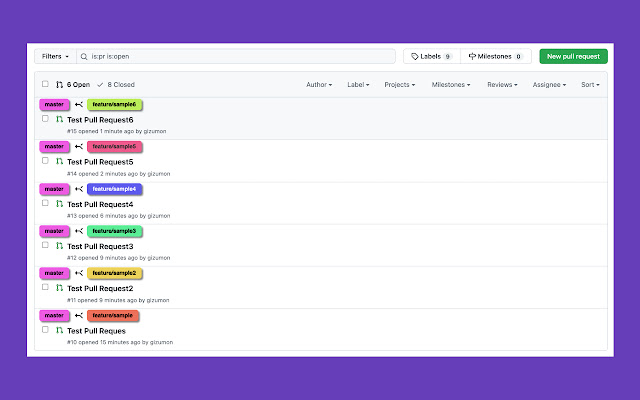This screenshot has width=640, height=400.
Task: Click the open PR icon for Test Pull Reques
Action: coord(59,330)
